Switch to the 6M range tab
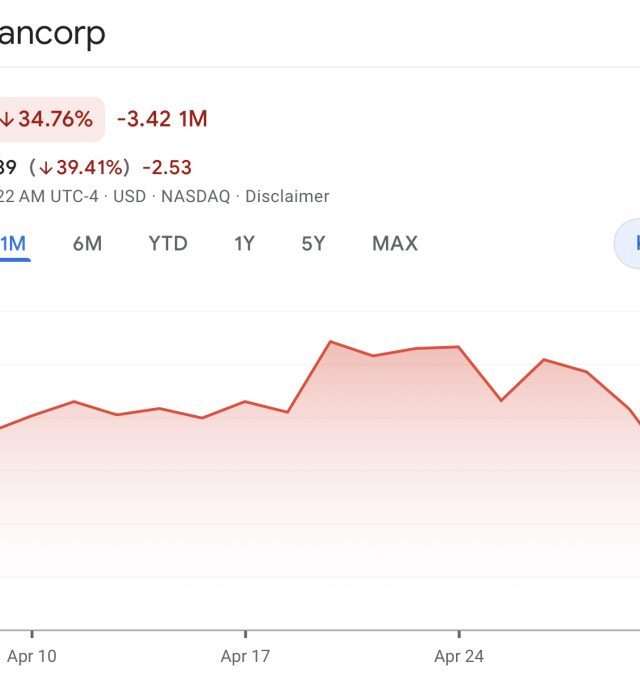 (x=87, y=243)
